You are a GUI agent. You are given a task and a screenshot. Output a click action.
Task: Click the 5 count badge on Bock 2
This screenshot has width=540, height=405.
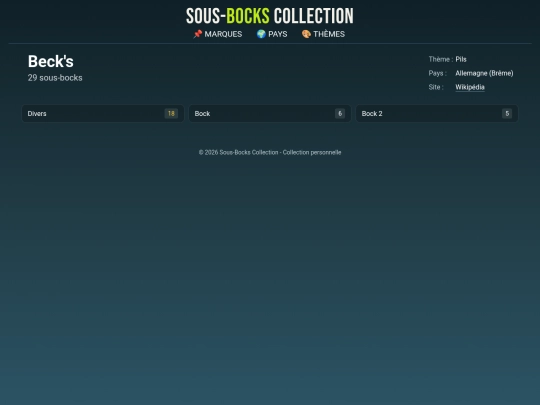(507, 114)
